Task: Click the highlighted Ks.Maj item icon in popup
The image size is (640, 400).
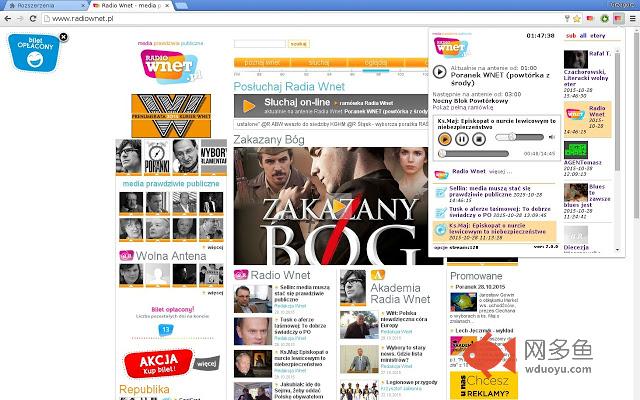Action: click(440, 230)
